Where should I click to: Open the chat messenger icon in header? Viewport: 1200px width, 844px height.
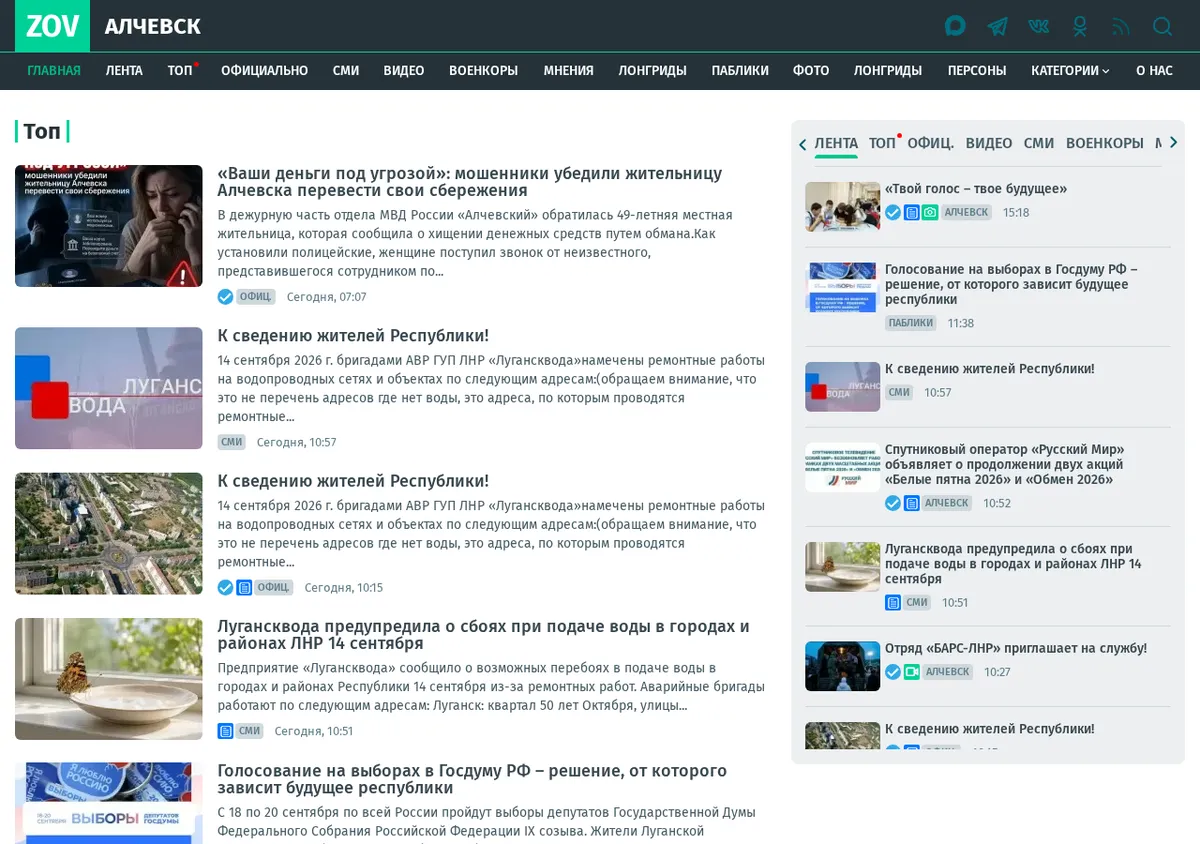click(955, 26)
